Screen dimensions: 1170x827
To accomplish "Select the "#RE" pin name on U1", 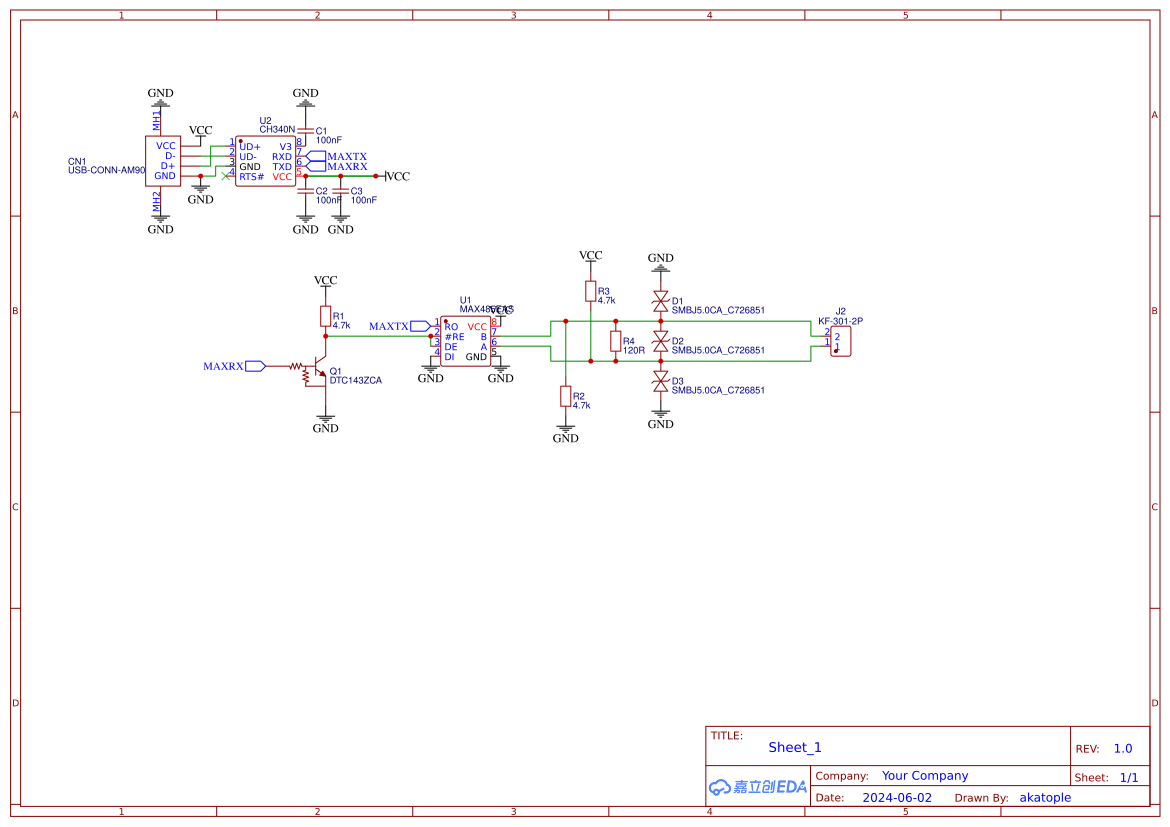I will tap(454, 337).
